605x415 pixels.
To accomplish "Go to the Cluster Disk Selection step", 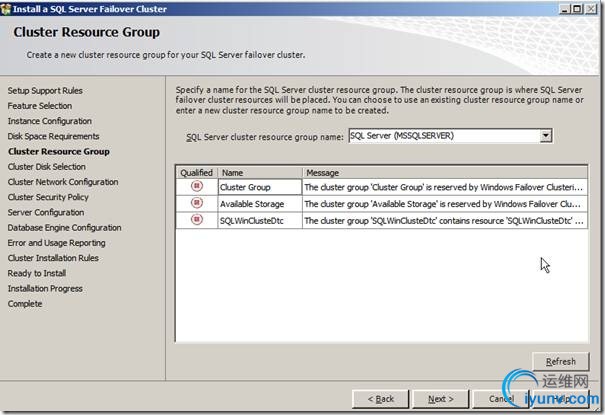I will coord(47,167).
